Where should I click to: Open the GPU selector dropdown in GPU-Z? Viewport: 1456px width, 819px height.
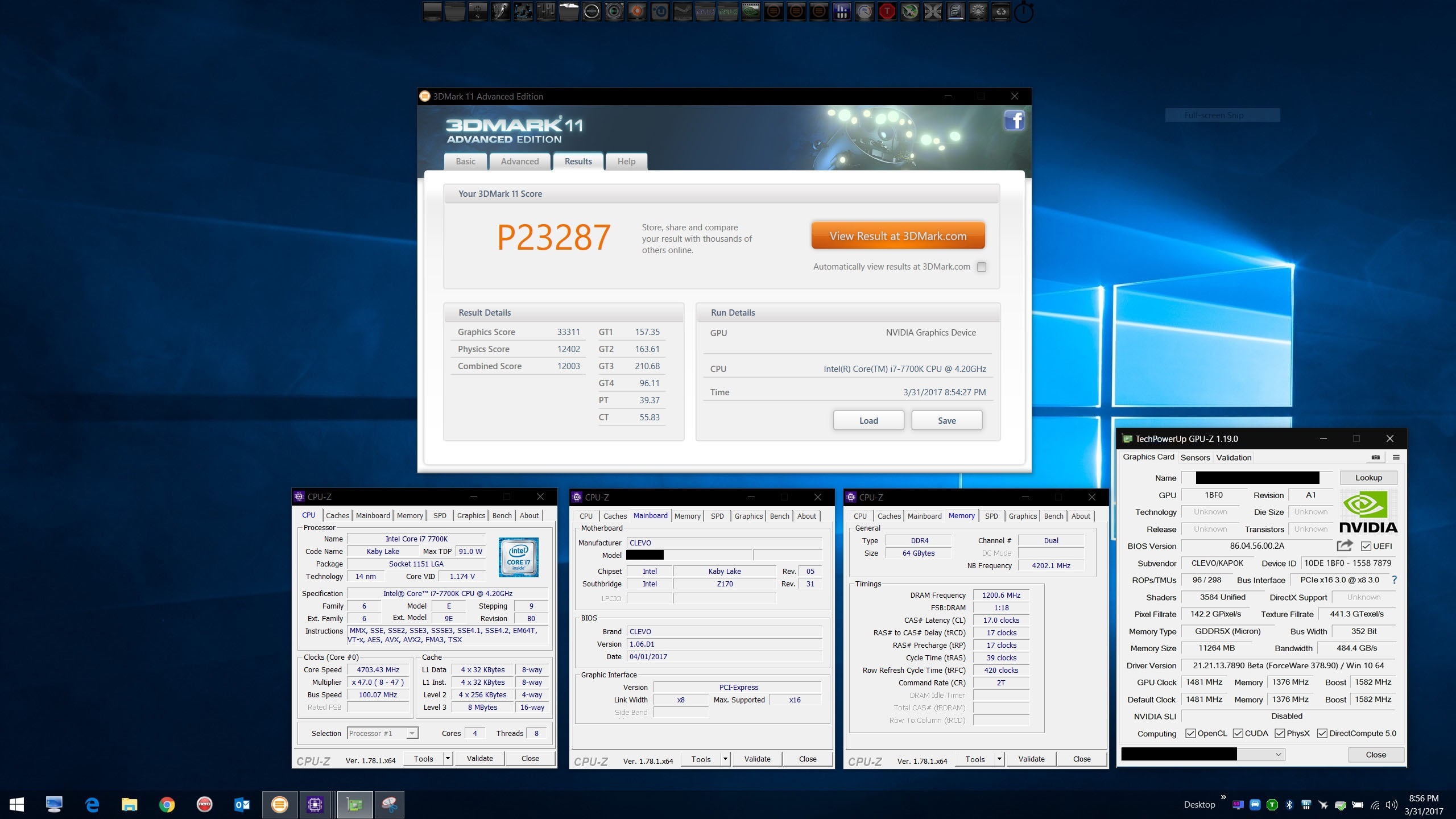(1278, 755)
